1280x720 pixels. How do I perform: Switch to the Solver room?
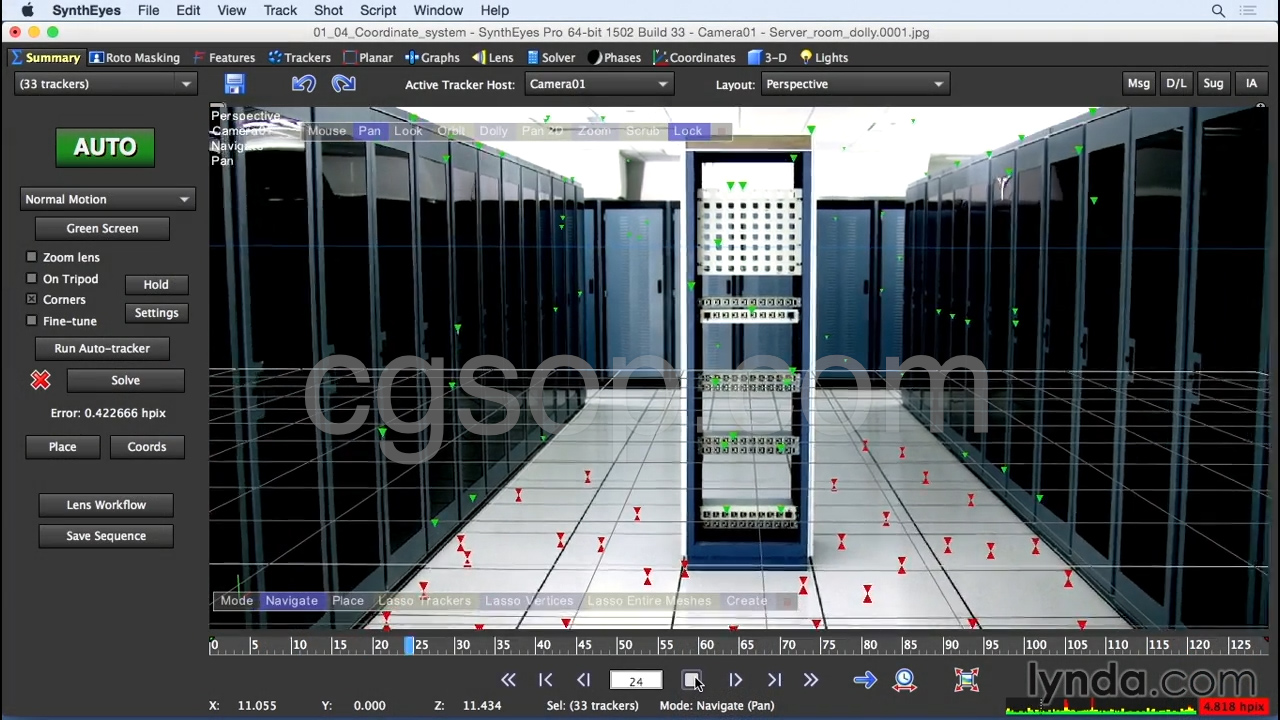[551, 58]
